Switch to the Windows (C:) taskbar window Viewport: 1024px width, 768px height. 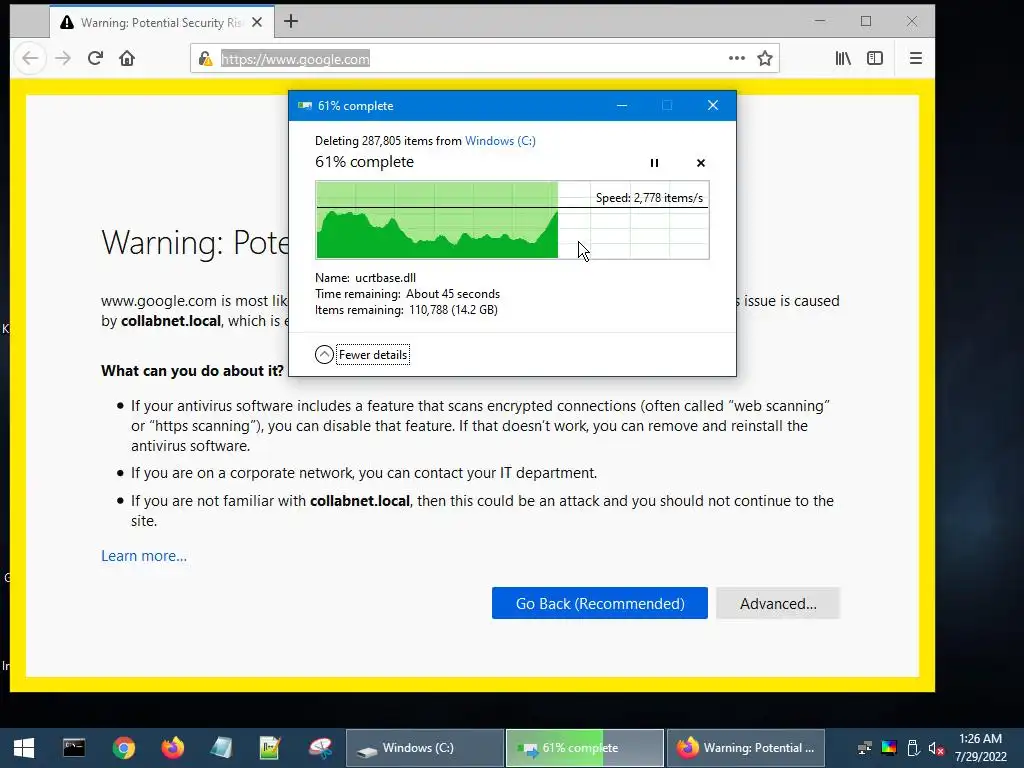coord(424,748)
